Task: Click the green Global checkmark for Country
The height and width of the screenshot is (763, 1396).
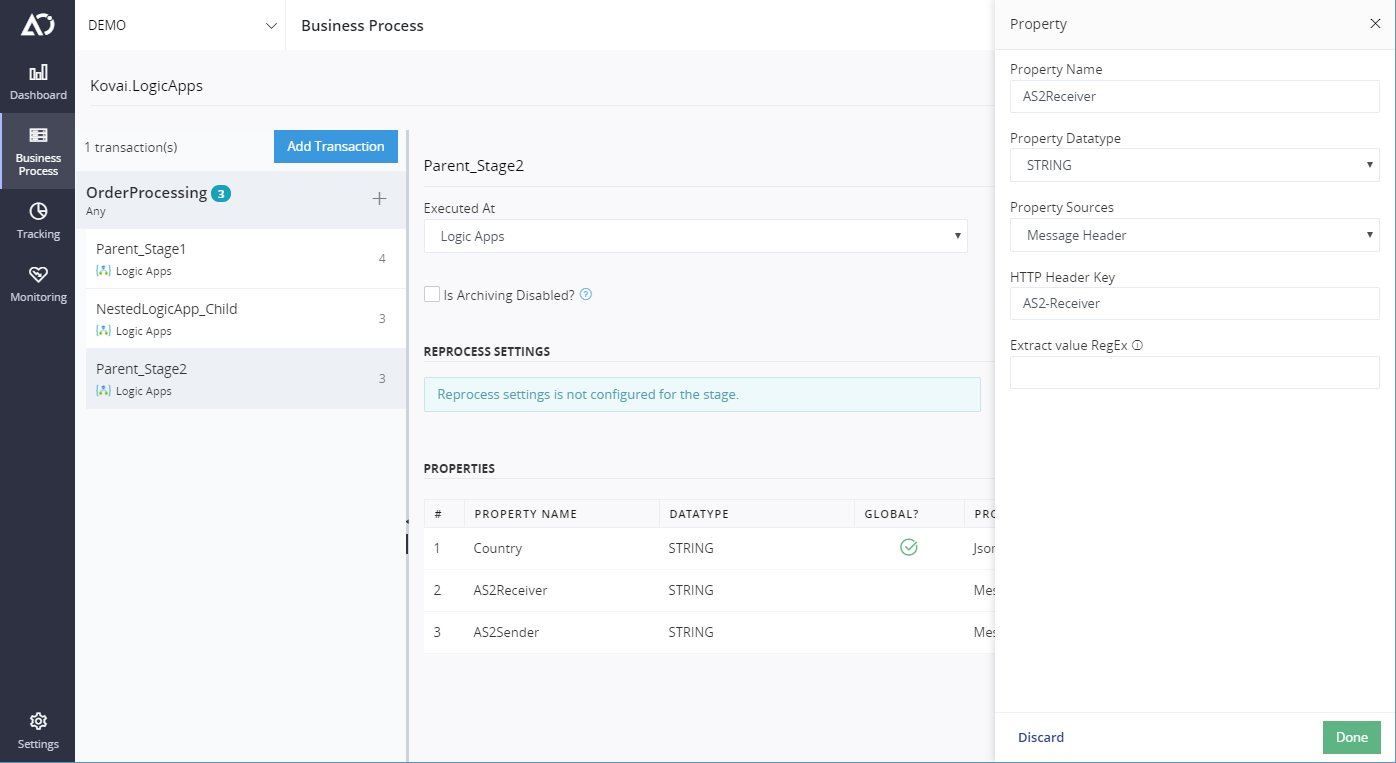Action: point(908,547)
